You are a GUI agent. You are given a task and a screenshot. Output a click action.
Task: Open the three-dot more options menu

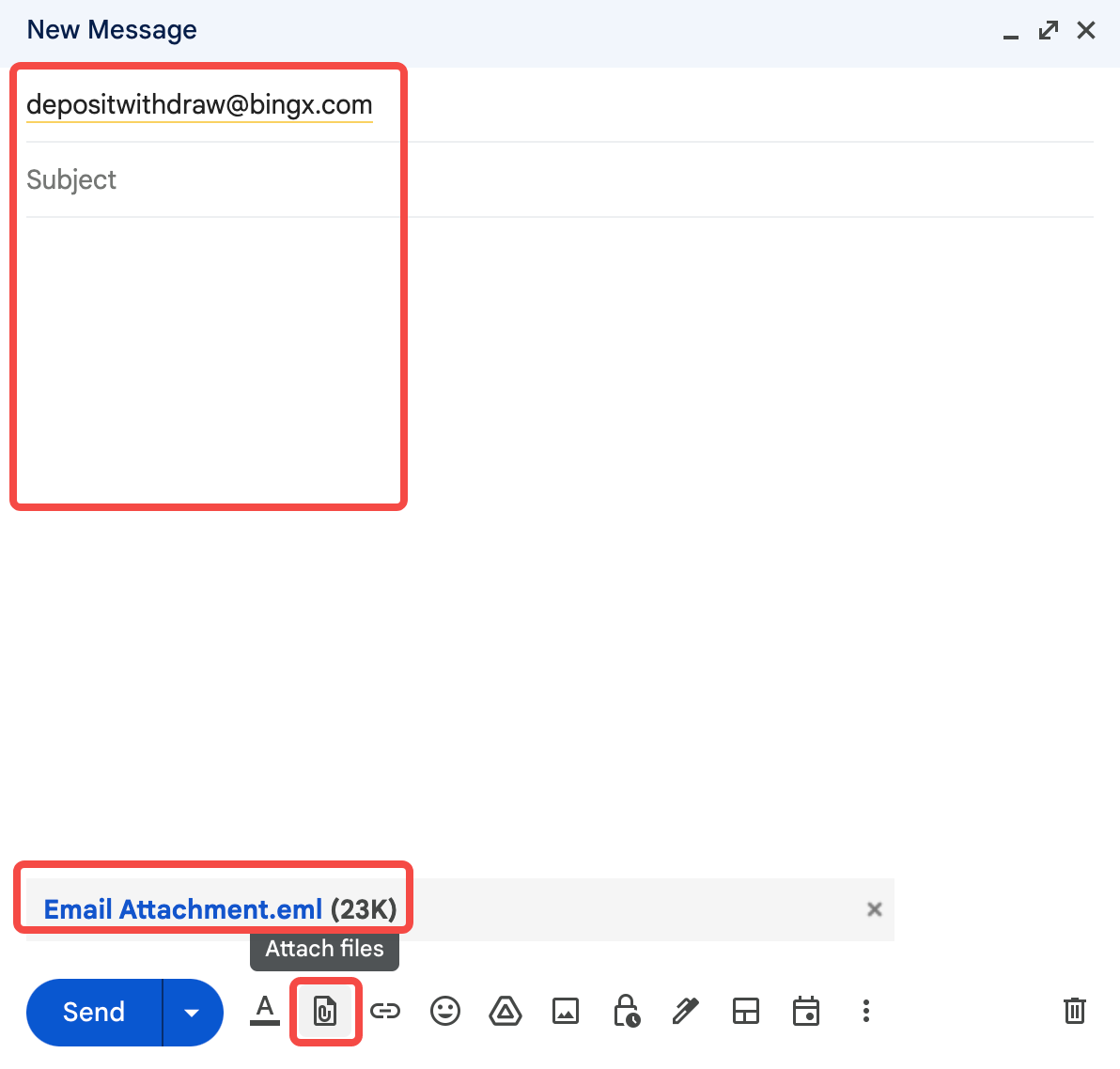coord(866,1012)
